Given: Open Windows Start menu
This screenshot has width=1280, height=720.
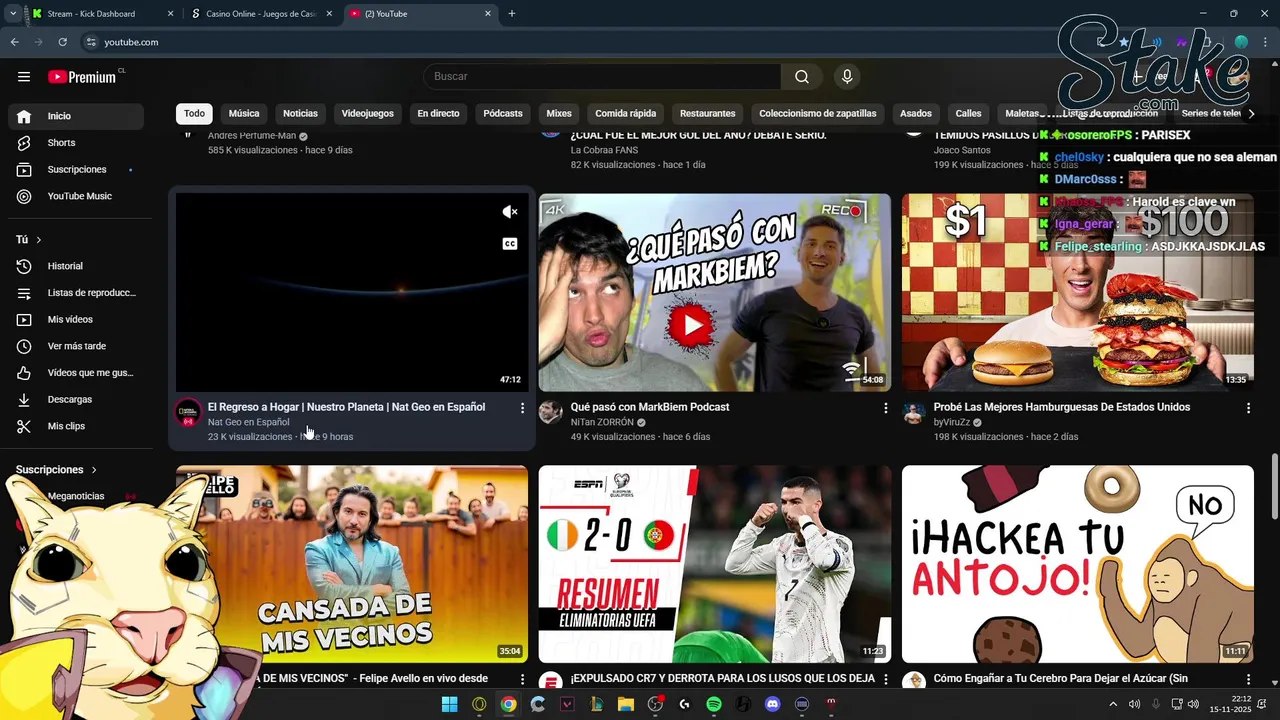Looking at the screenshot, I should [x=449, y=704].
